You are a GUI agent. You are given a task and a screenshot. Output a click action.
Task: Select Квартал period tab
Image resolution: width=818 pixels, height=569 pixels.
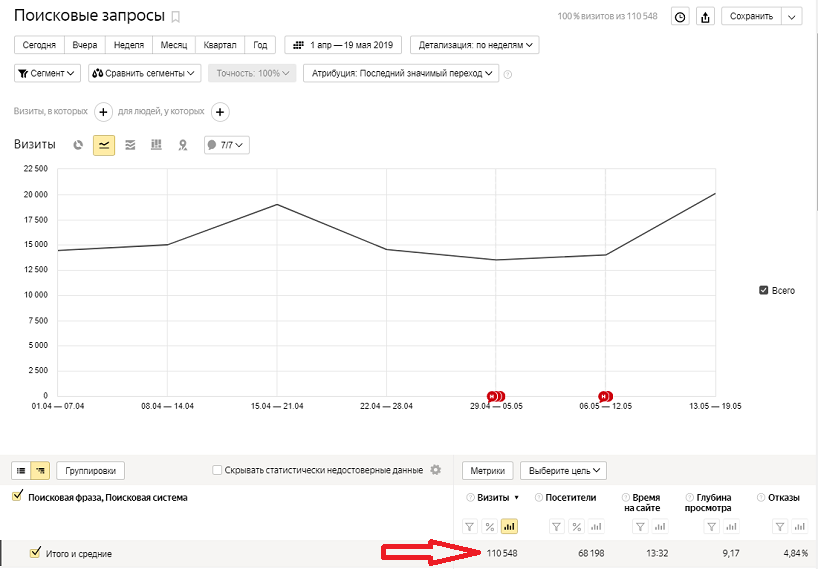coord(220,45)
